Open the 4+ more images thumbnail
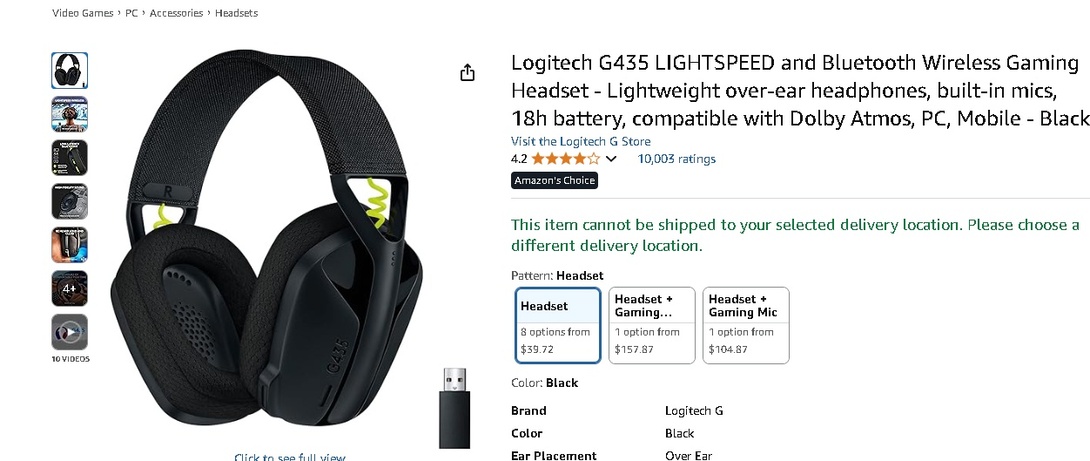Image resolution: width=1090 pixels, height=461 pixels. pyautogui.click(x=70, y=289)
